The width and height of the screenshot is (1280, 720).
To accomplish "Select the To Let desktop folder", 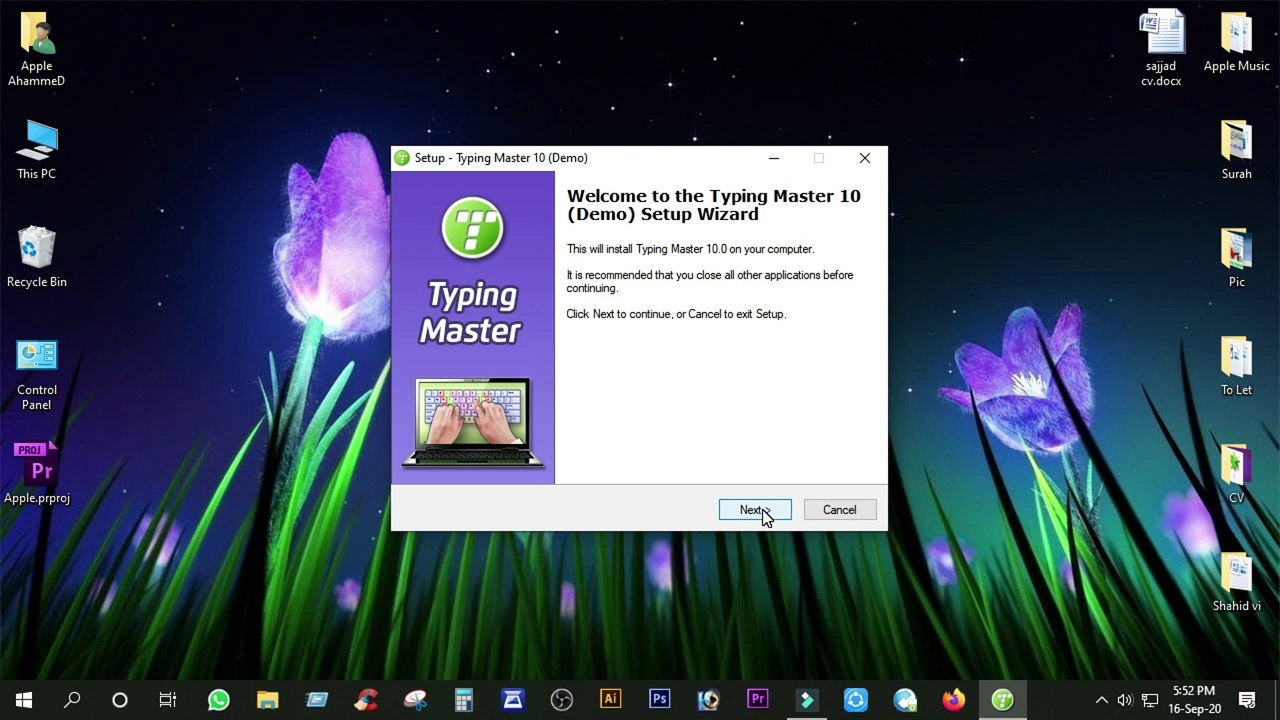I will point(1237,366).
